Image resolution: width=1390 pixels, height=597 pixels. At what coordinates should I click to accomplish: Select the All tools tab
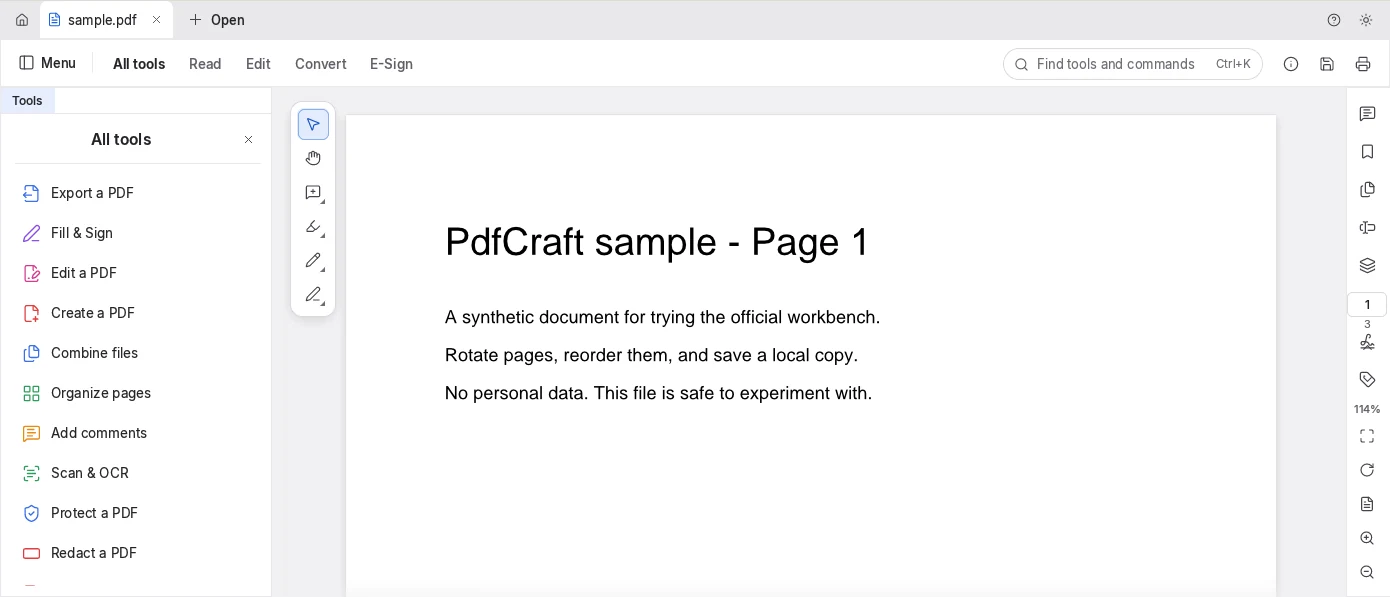pos(139,64)
